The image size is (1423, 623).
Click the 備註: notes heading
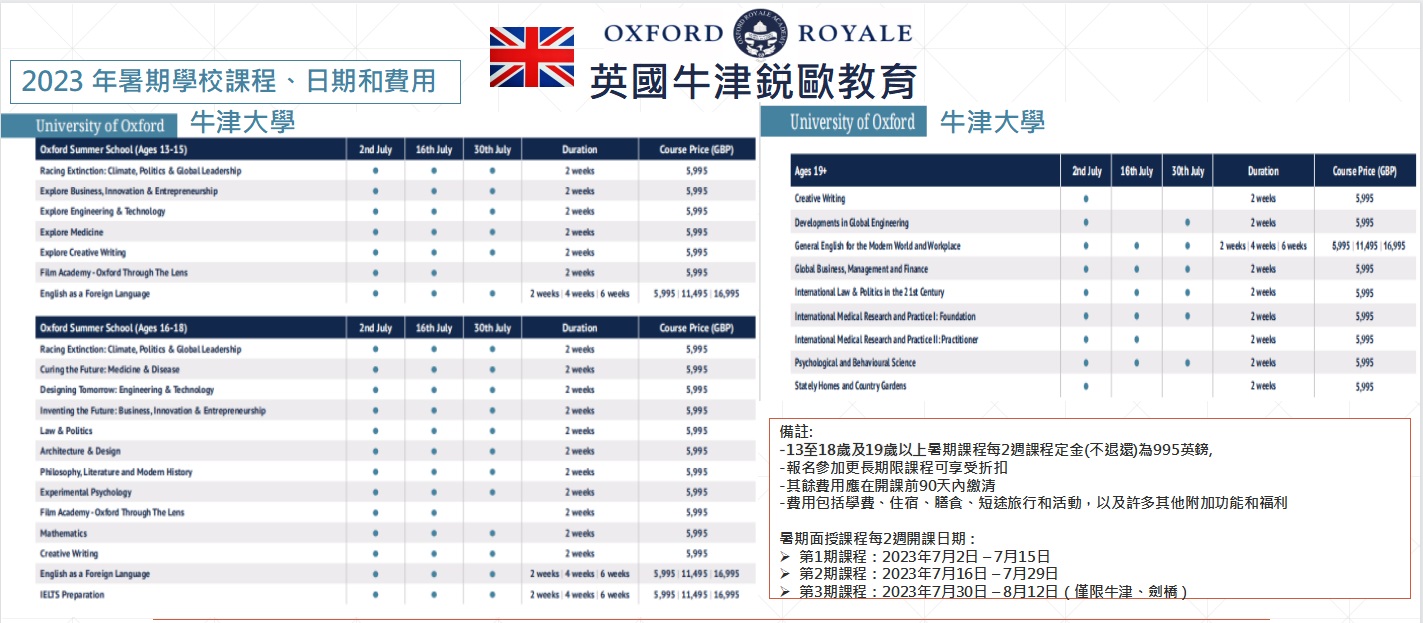pyautogui.click(x=797, y=431)
